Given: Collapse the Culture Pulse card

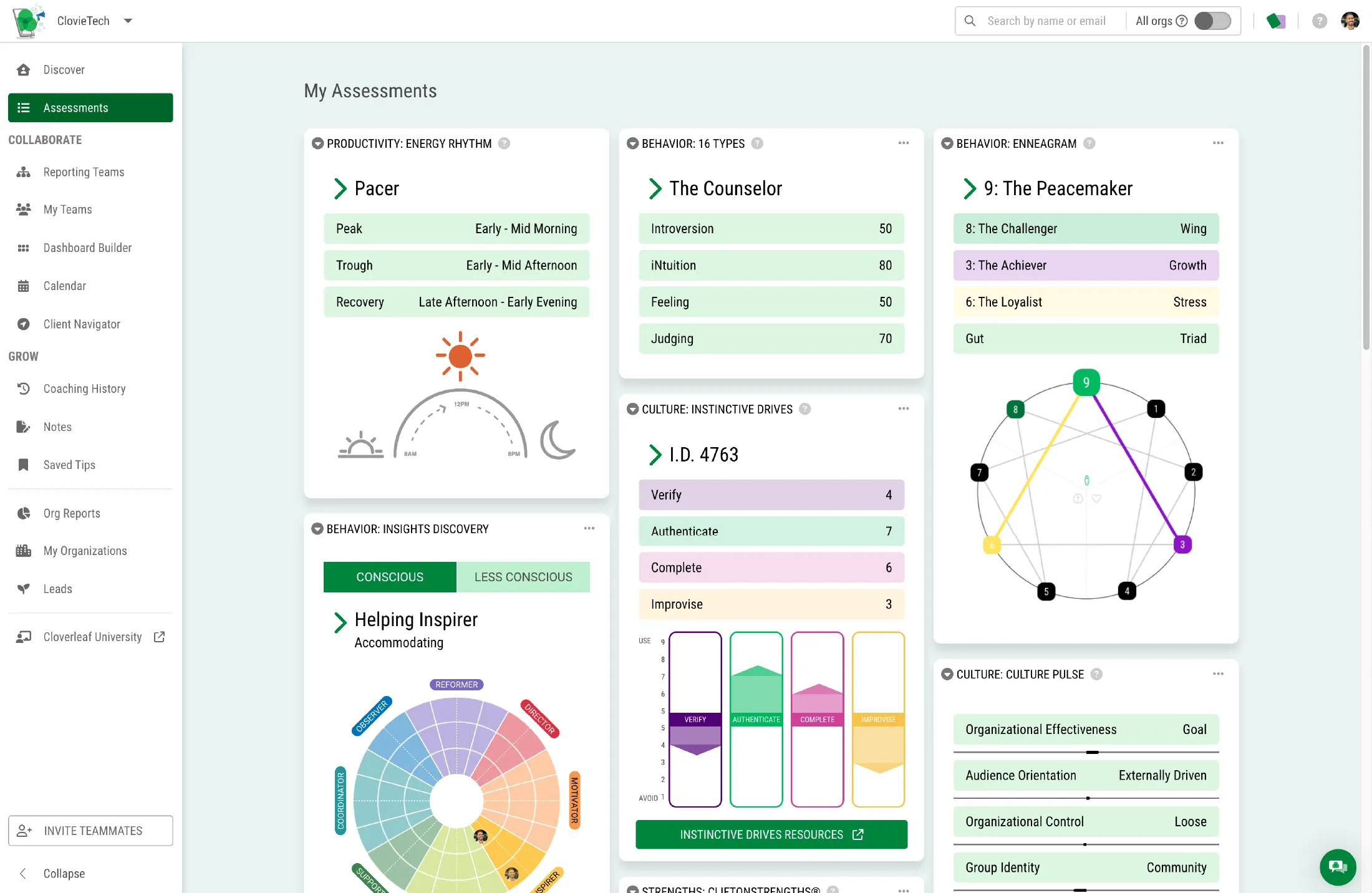Looking at the screenshot, I should coord(947,674).
